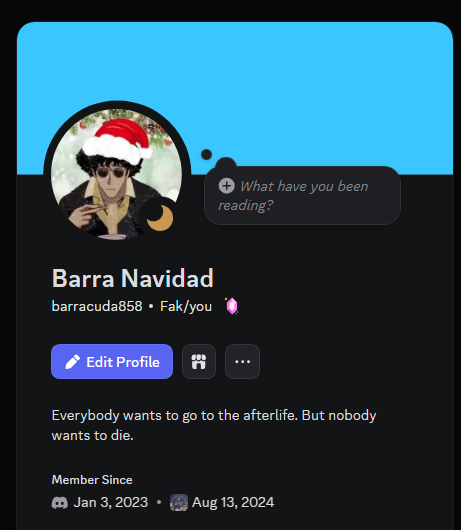Click the server icon beside Aug 13, 2024
461x530 pixels.
click(x=179, y=502)
